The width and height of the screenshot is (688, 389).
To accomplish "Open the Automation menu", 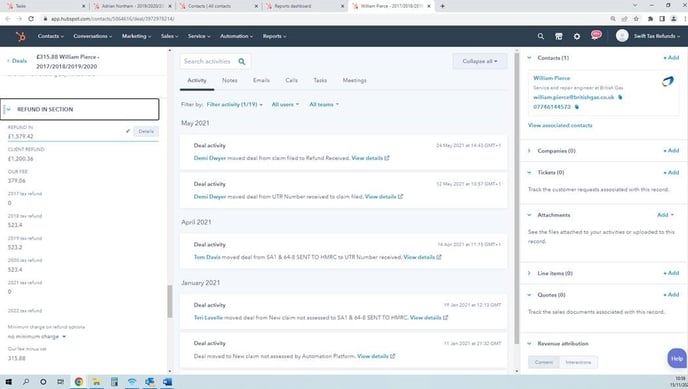I will coord(236,36).
